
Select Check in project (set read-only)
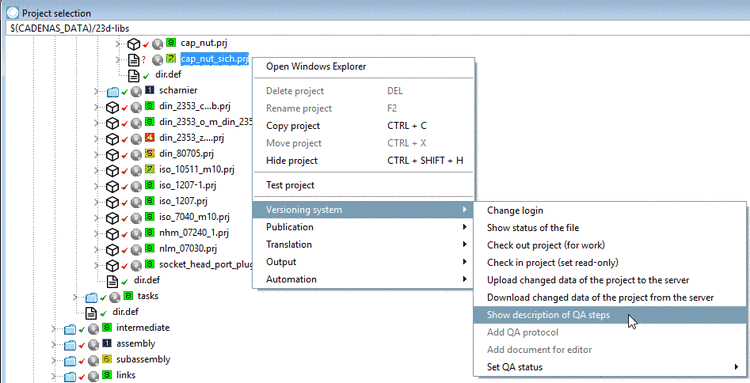(610, 263)
